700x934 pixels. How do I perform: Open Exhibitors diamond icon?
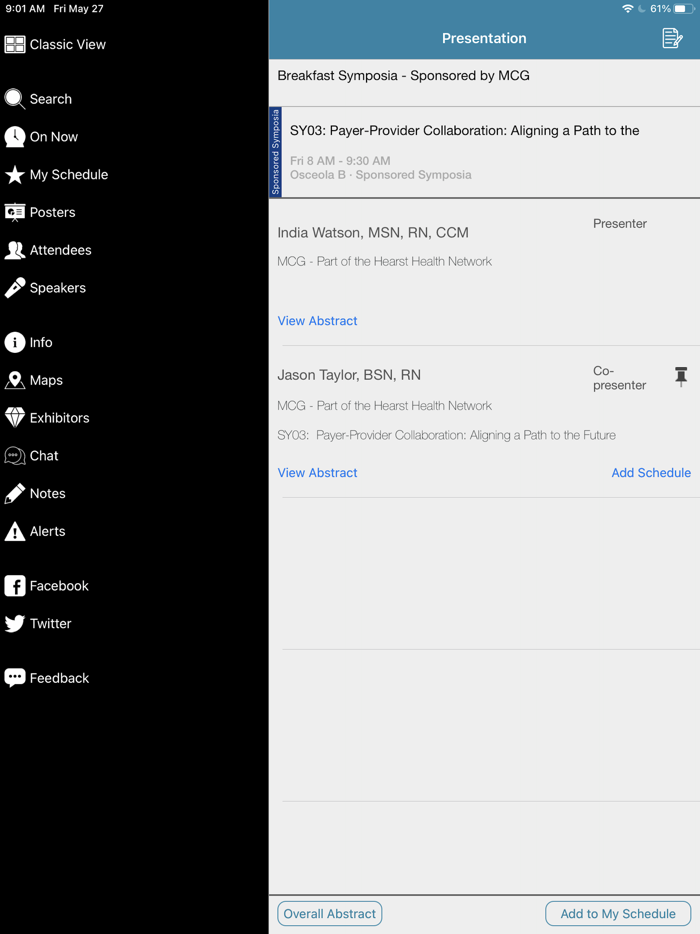[15, 418]
